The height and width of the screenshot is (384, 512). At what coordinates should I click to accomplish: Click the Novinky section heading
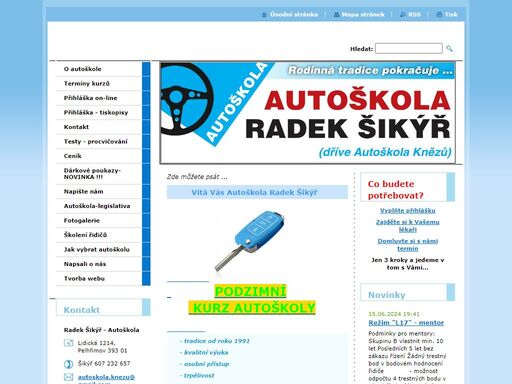coord(387,295)
